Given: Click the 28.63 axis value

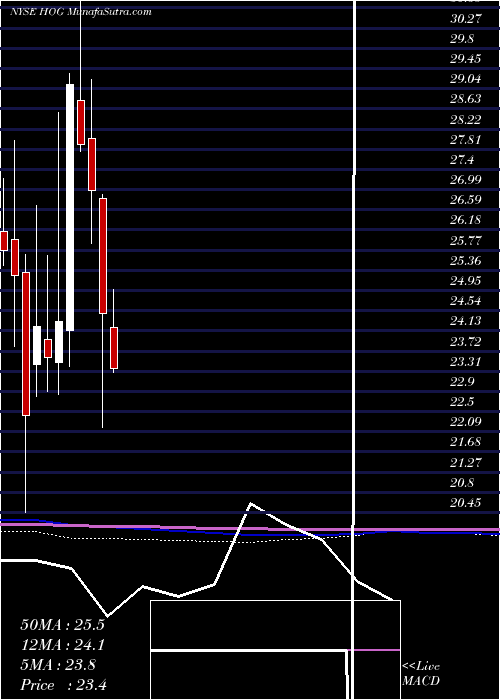Looking at the screenshot, I should (x=466, y=99).
